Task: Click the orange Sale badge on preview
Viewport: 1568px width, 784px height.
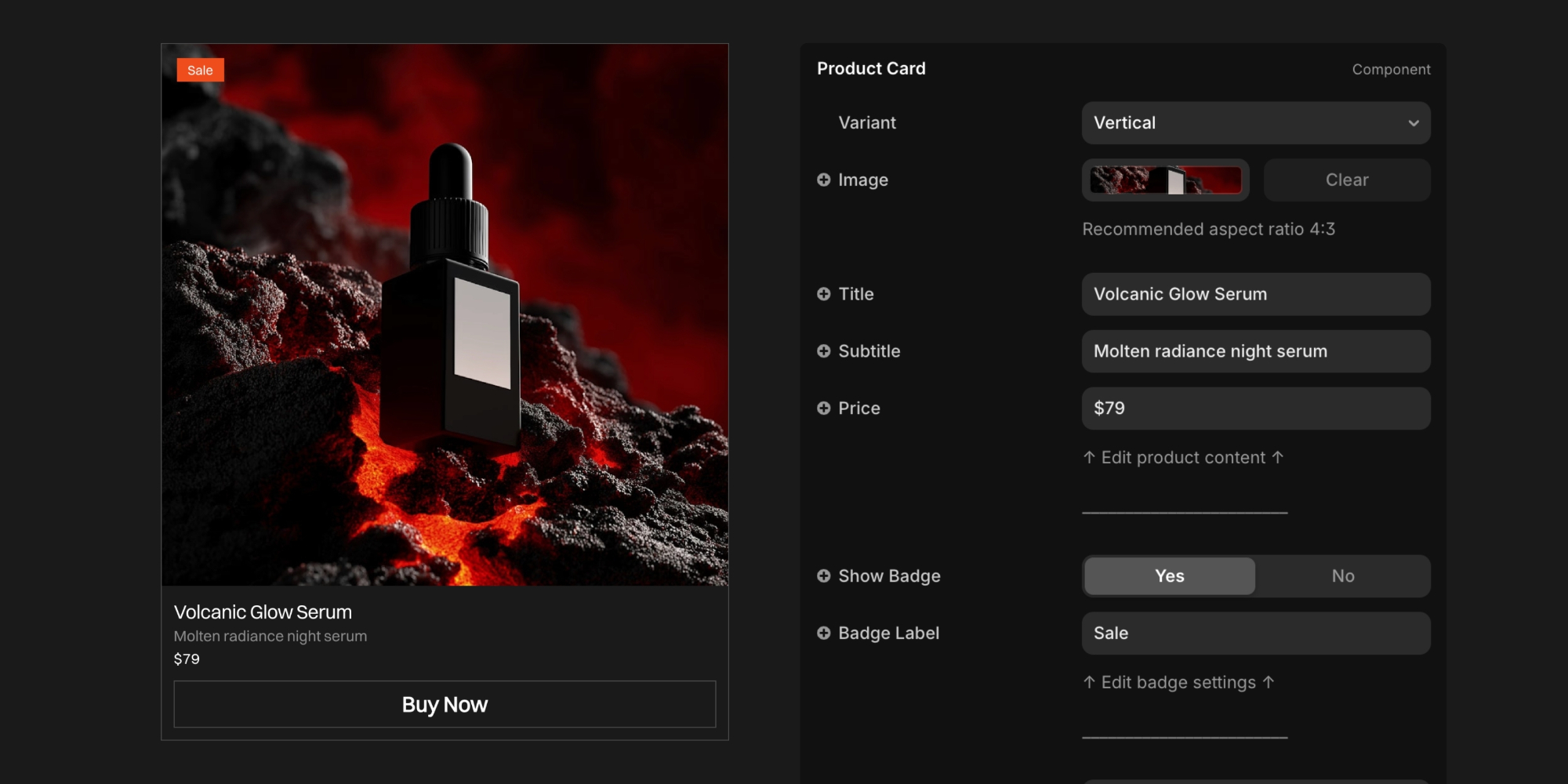Action: (200, 71)
